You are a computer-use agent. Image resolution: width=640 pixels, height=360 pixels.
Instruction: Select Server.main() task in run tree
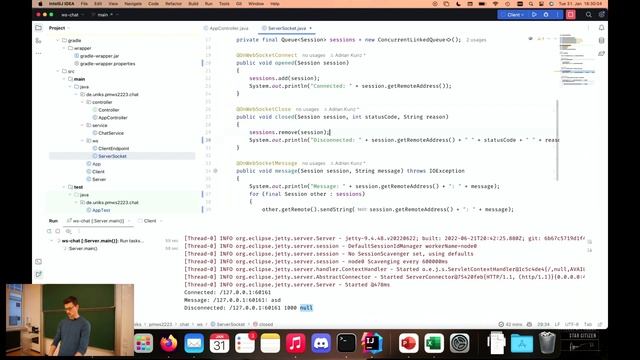(x=83, y=249)
